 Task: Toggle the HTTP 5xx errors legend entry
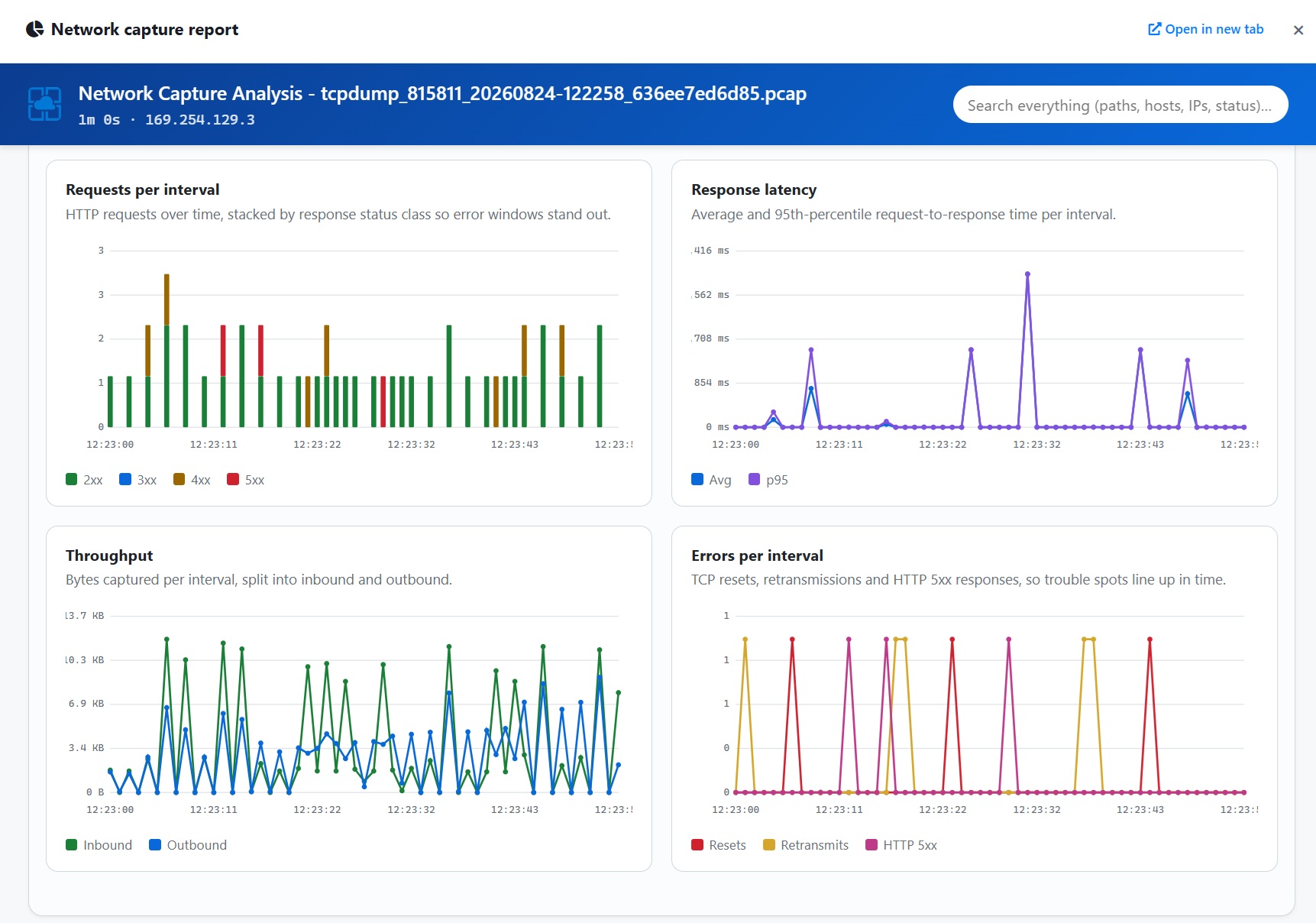901,845
